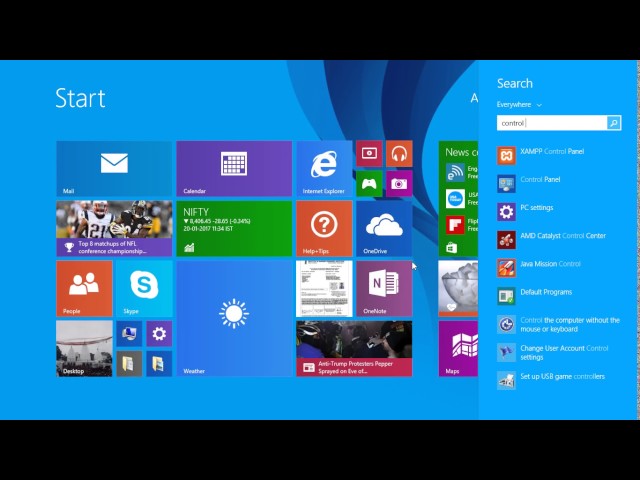
Task: Open the Everywhere search scope dropdown
Action: coord(519,105)
